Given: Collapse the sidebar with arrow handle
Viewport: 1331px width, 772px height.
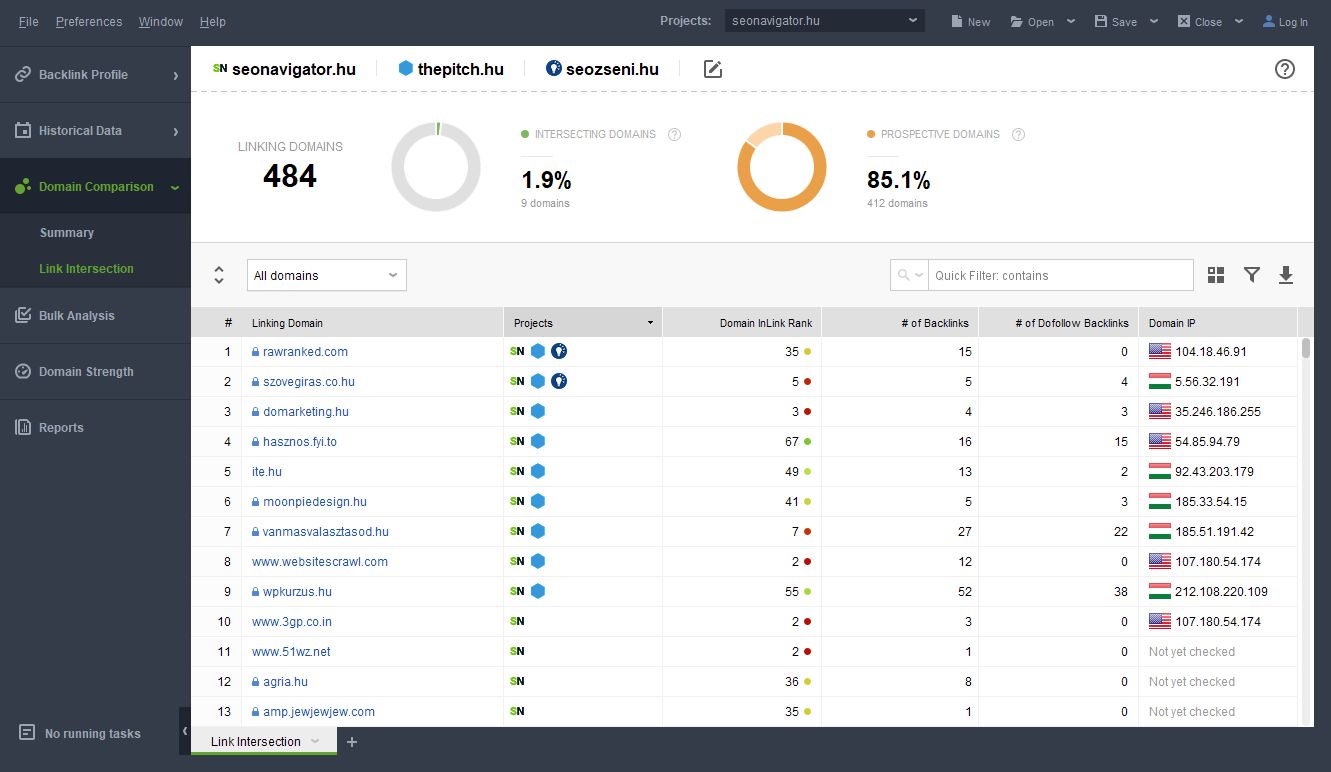Looking at the screenshot, I should 185,732.
